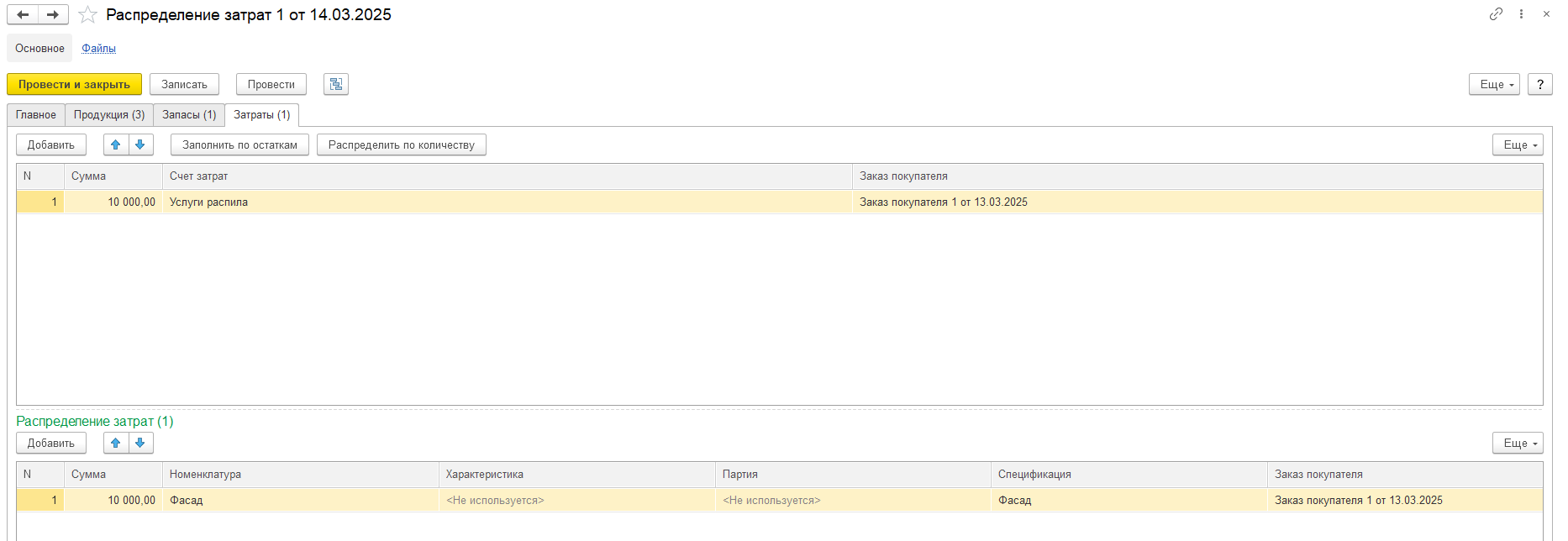The image size is (1568, 541).
Task: Click Заполнить по остаткам button
Action: (x=239, y=144)
